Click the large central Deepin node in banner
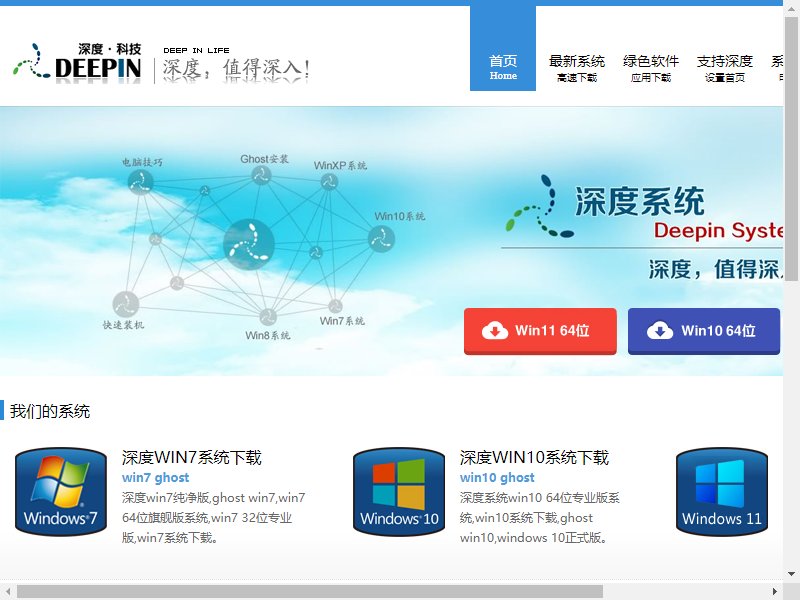The width and height of the screenshot is (800, 600). [x=249, y=244]
